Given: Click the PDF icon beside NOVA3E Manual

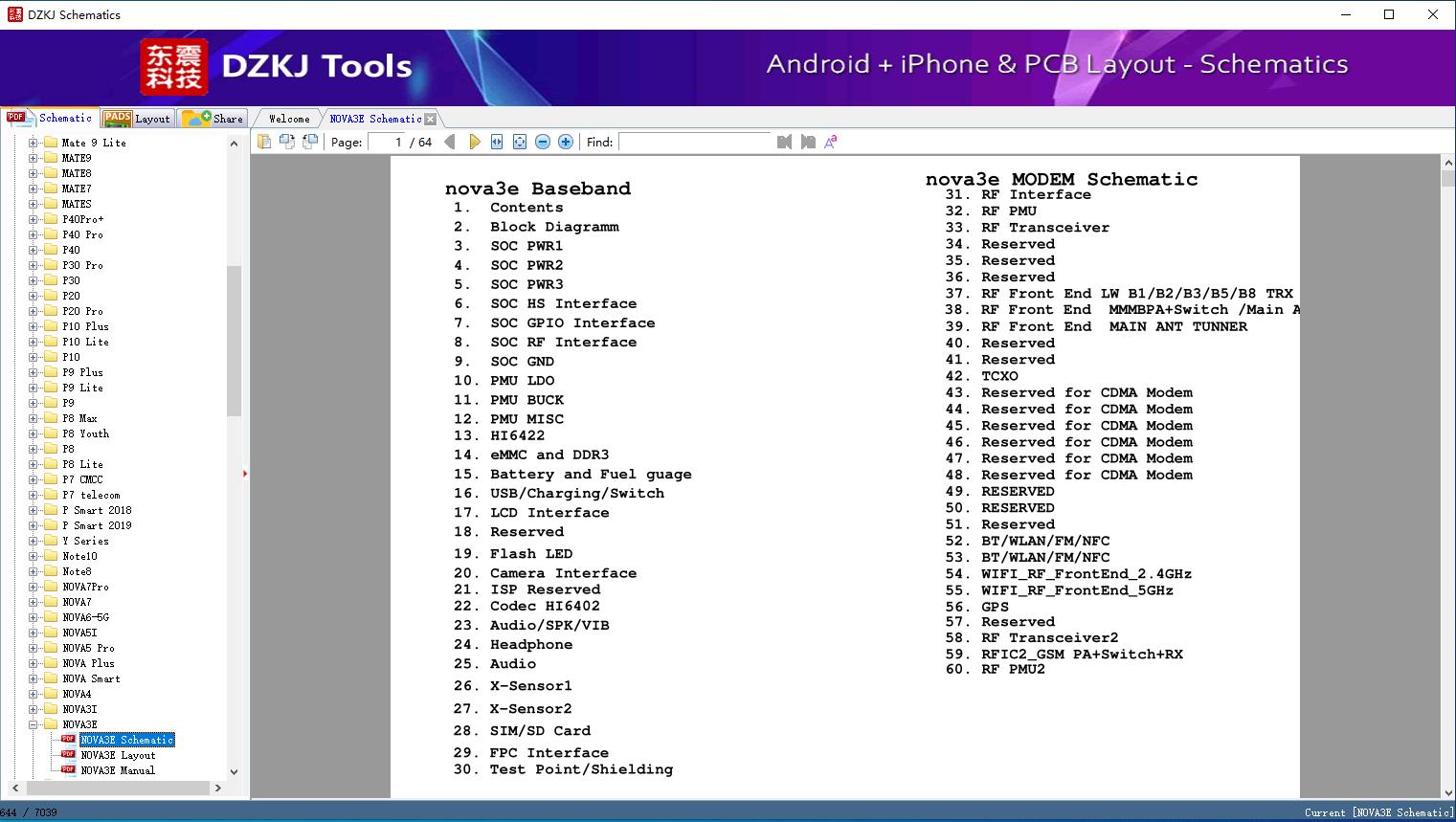Looking at the screenshot, I should click(x=68, y=769).
